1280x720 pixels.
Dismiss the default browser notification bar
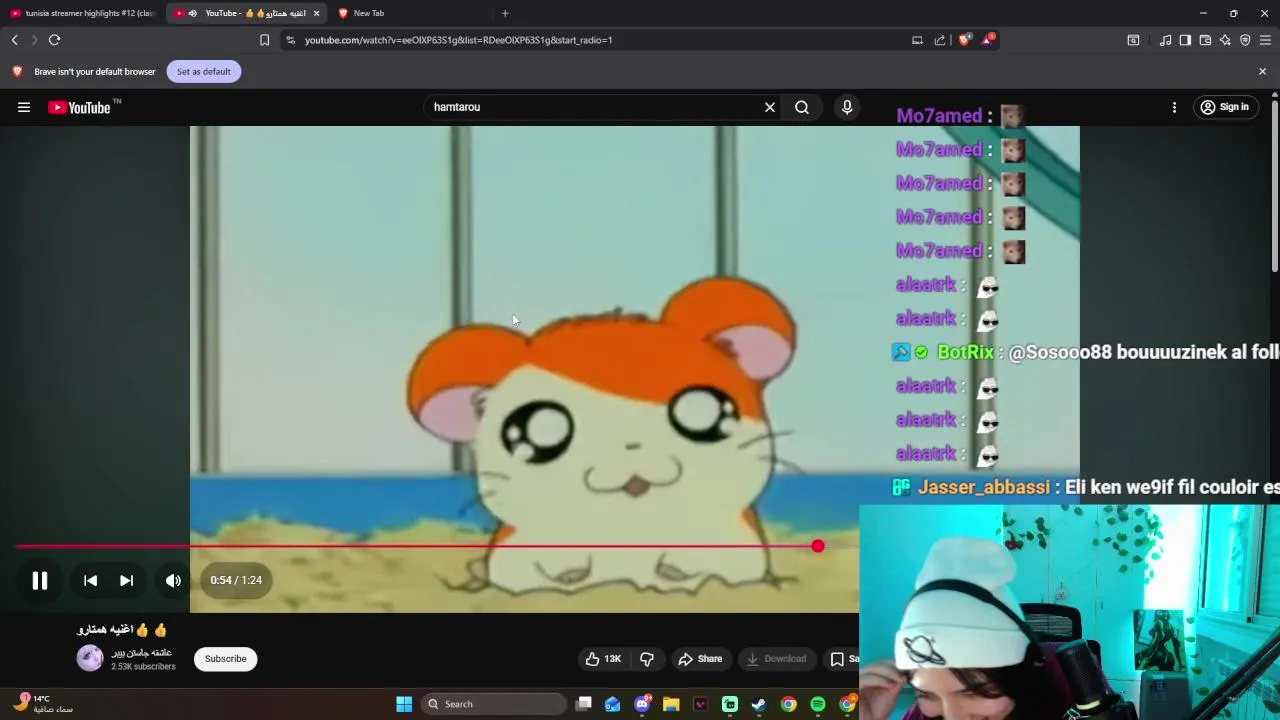tap(1262, 72)
